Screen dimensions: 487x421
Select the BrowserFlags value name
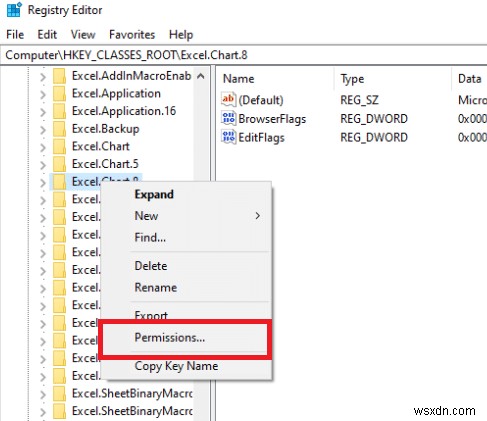pyautogui.click(x=272, y=119)
